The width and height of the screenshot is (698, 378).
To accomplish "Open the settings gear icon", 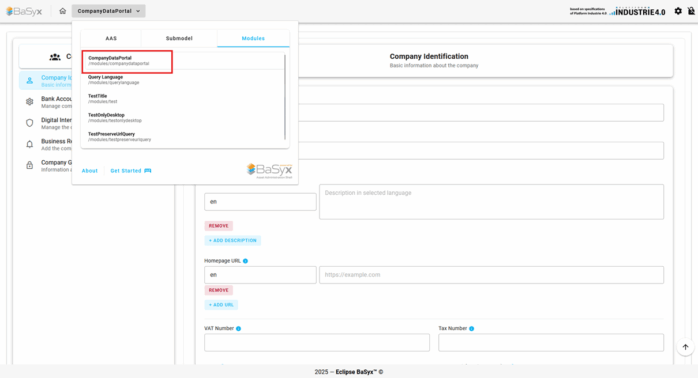I will point(678,11).
